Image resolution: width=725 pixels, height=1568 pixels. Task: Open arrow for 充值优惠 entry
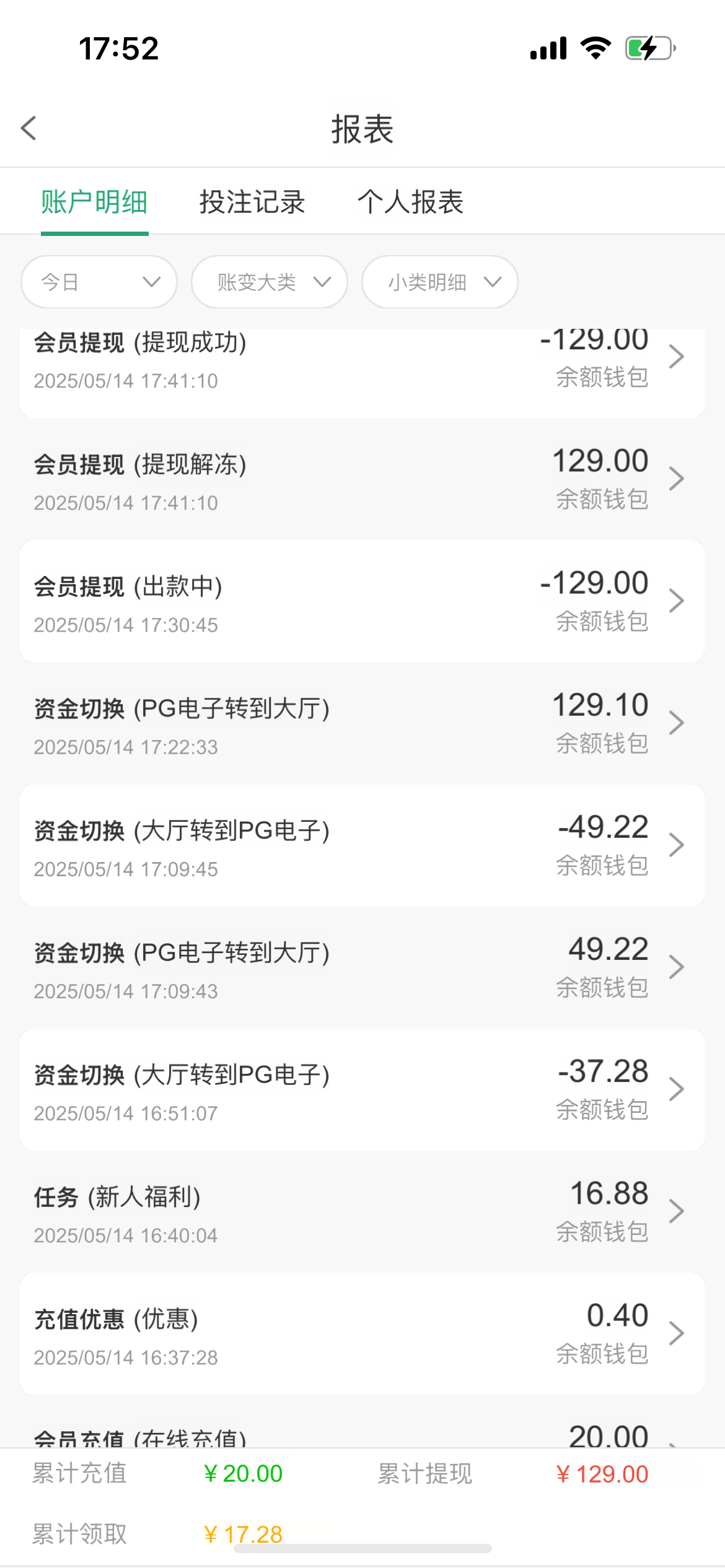point(677,1333)
